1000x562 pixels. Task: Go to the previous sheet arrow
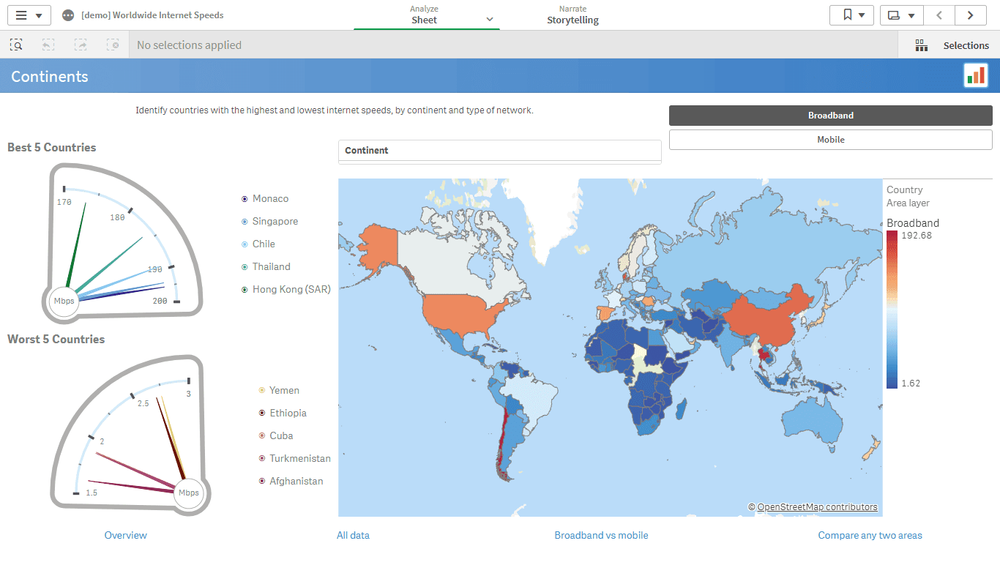(x=938, y=15)
